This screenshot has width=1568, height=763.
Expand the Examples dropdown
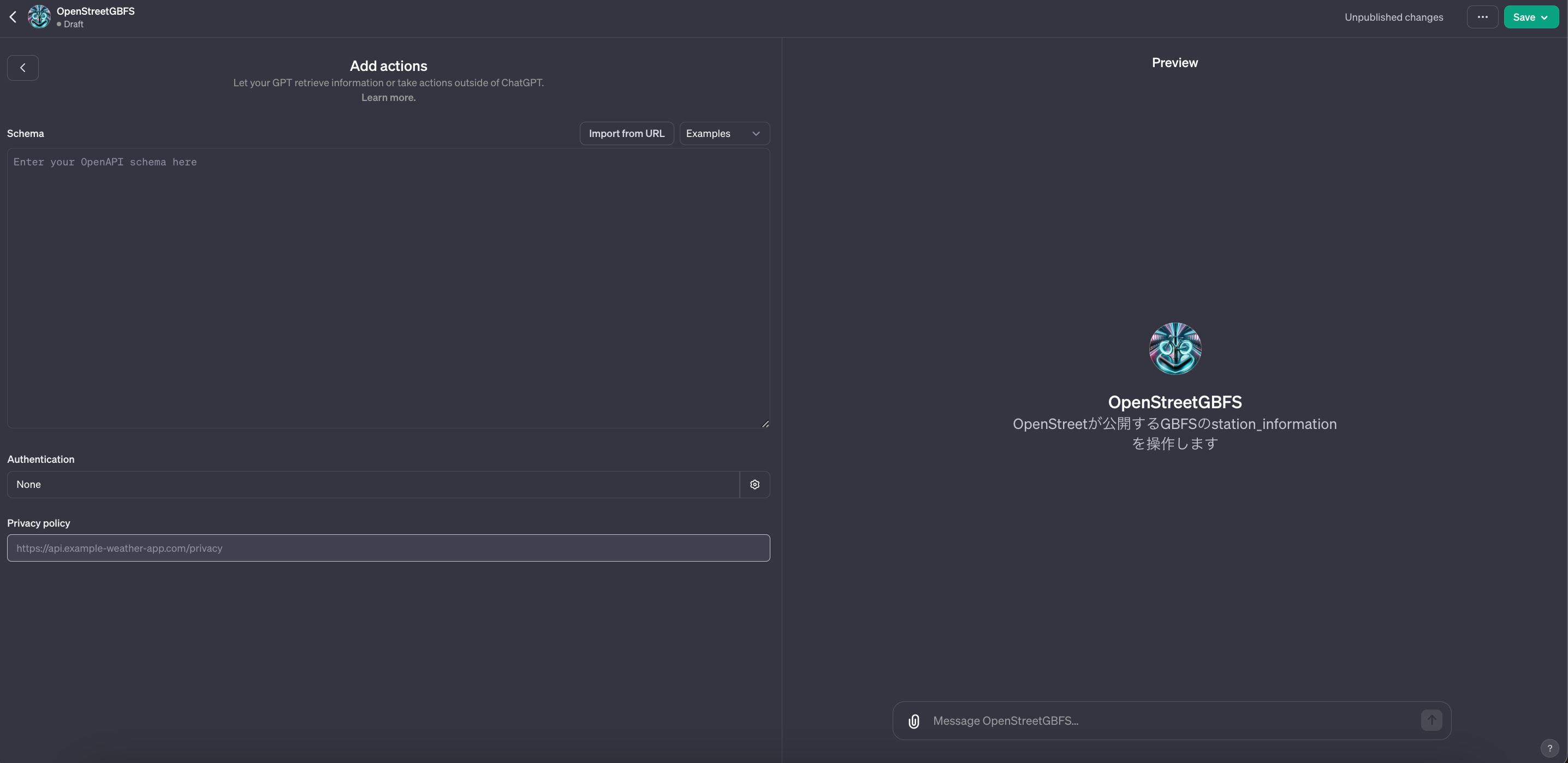[x=724, y=133]
